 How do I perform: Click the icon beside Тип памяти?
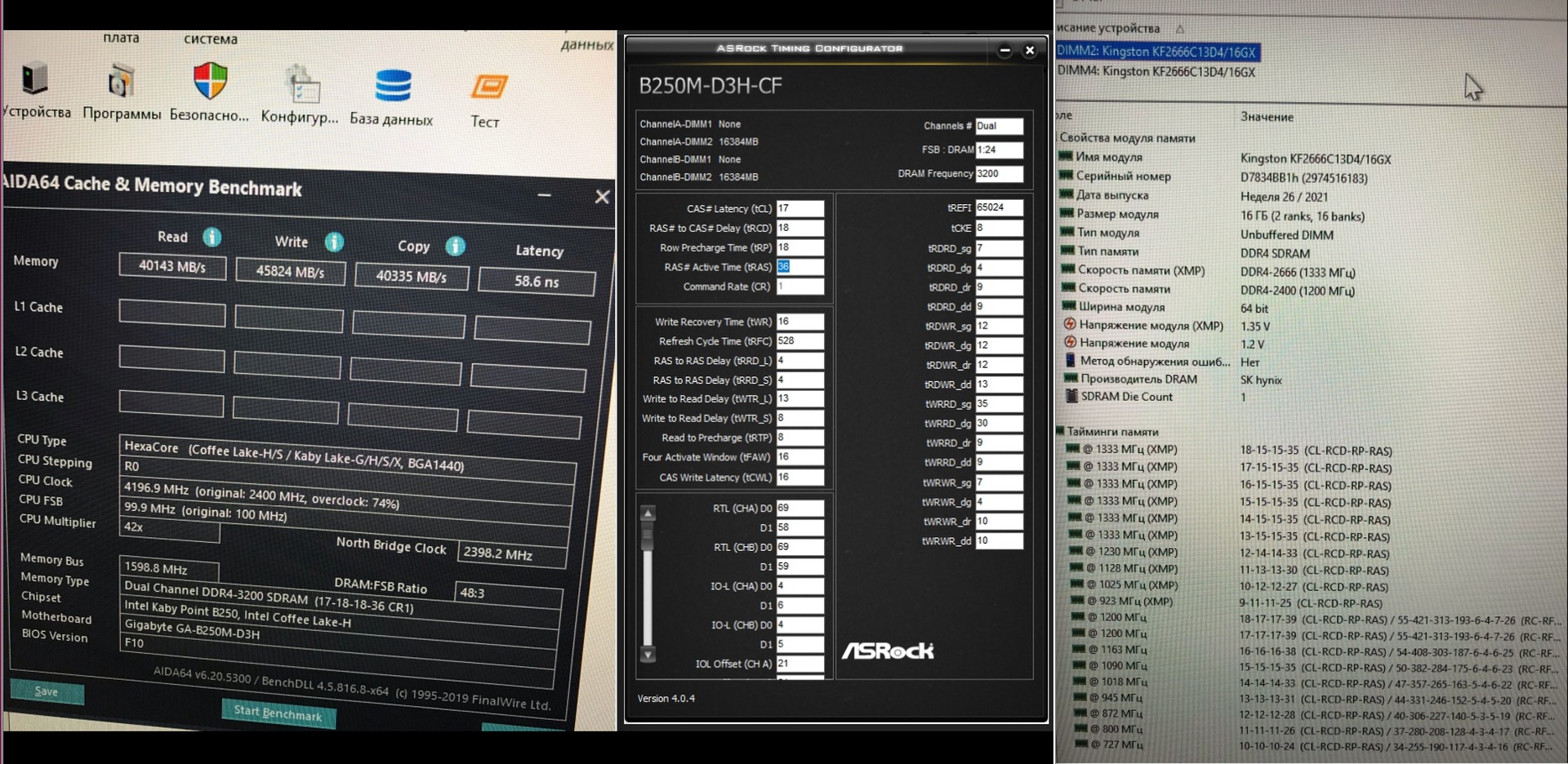(x=1068, y=251)
